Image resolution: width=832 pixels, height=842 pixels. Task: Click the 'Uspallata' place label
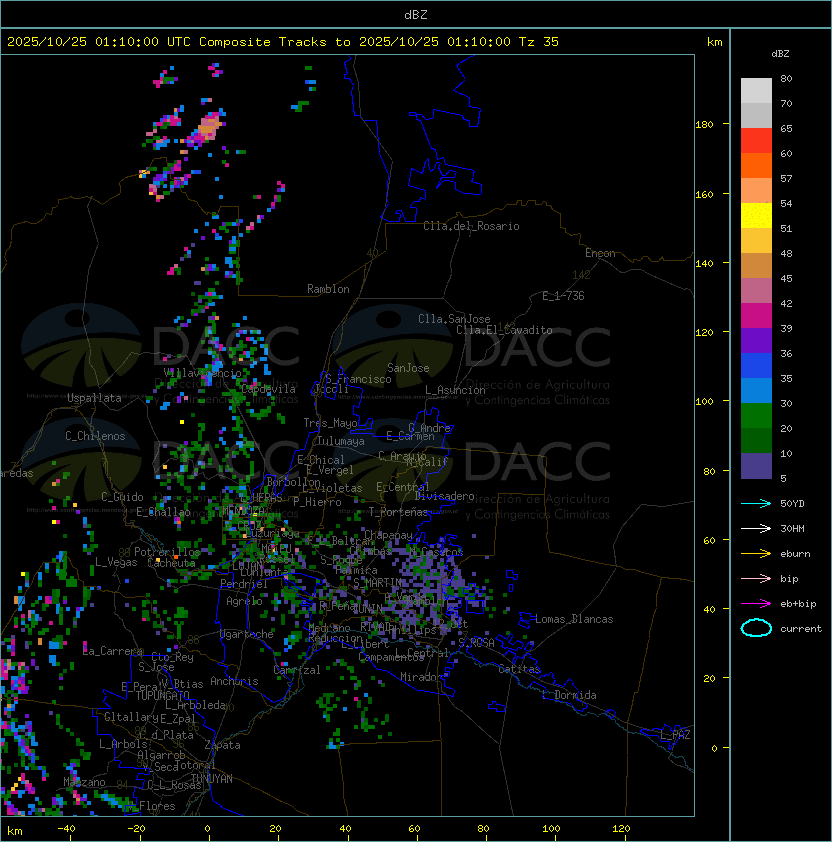(x=94, y=398)
